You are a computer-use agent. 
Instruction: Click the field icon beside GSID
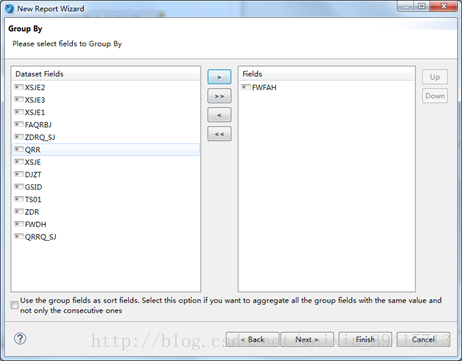click(x=19, y=186)
